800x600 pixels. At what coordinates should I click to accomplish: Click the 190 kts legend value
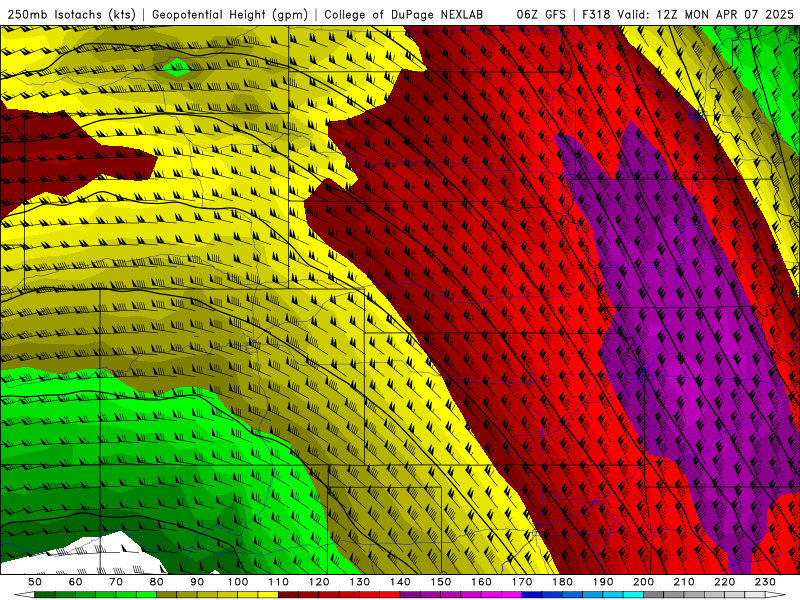point(603,582)
